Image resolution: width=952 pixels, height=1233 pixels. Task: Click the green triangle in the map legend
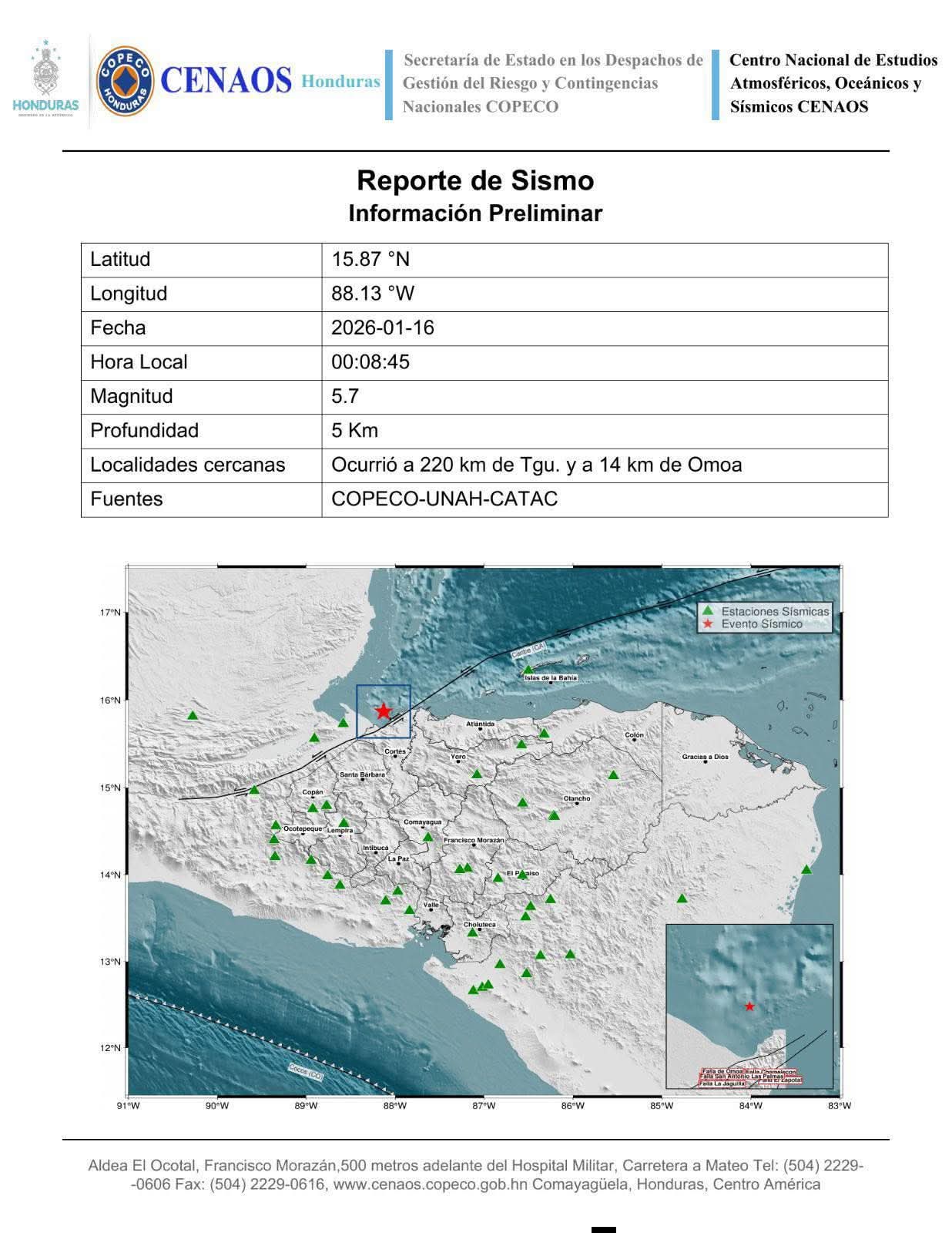(x=708, y=611)
